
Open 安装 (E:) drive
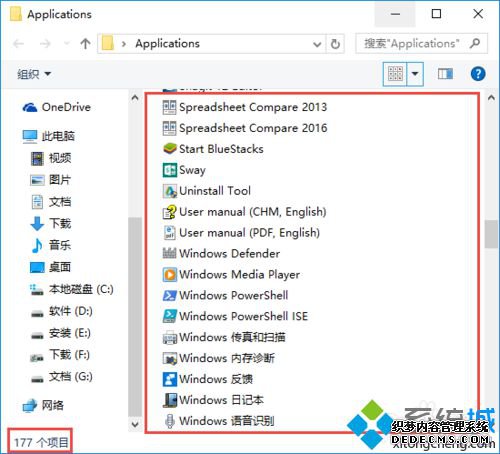[61, 333]
